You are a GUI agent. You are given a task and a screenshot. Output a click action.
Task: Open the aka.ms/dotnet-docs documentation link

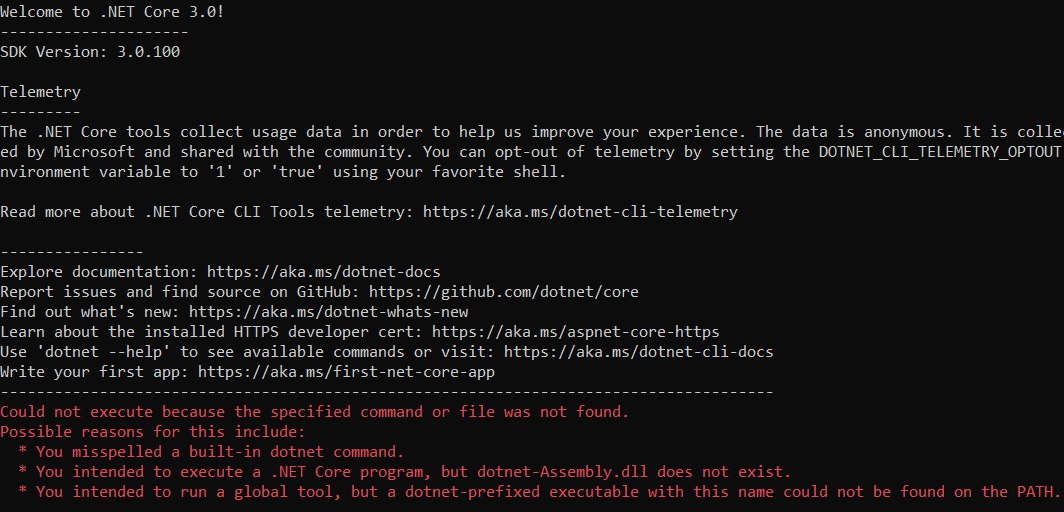click(324, 272)
